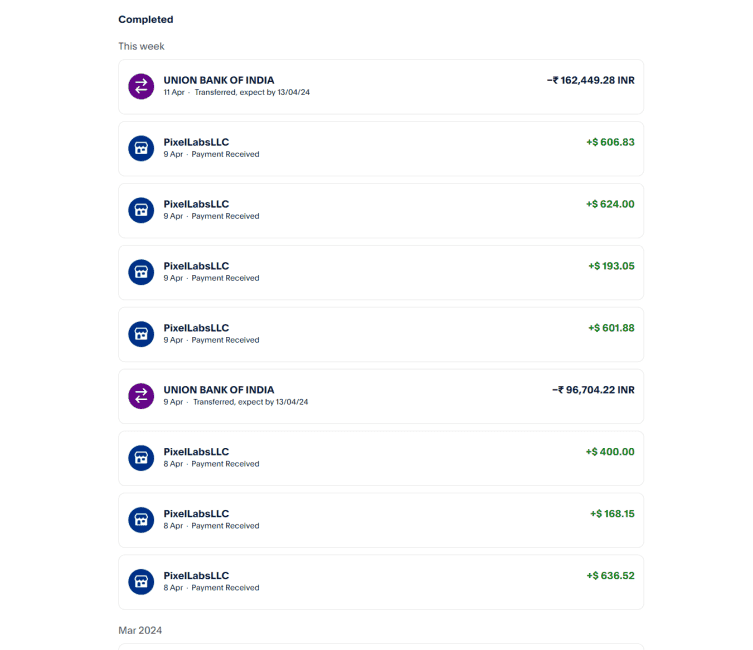The image size is (753, 650).
Task: Click the +$ 601.88 amount
Action: (x=610, y=328)
